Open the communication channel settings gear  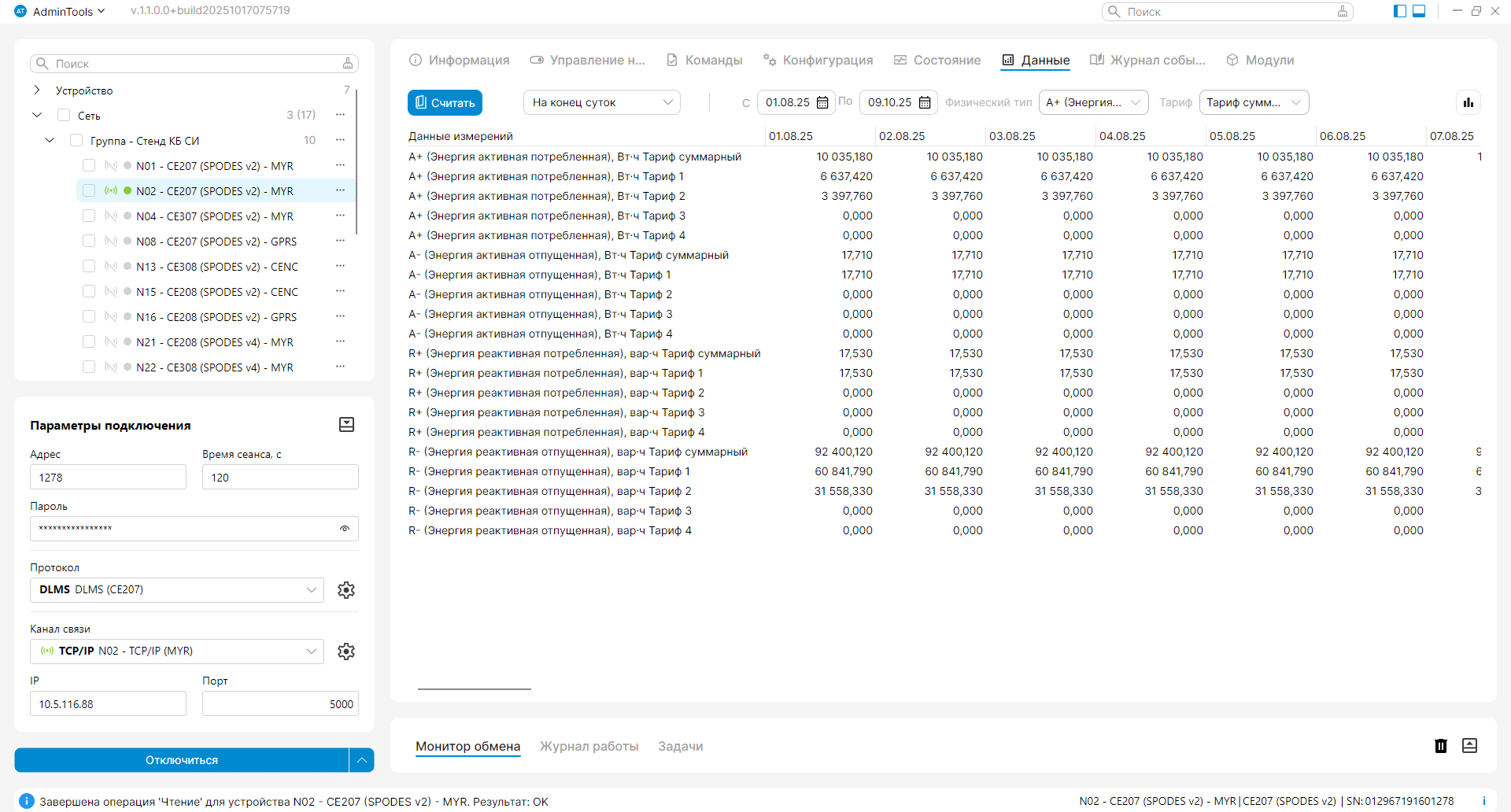(346, 651)
